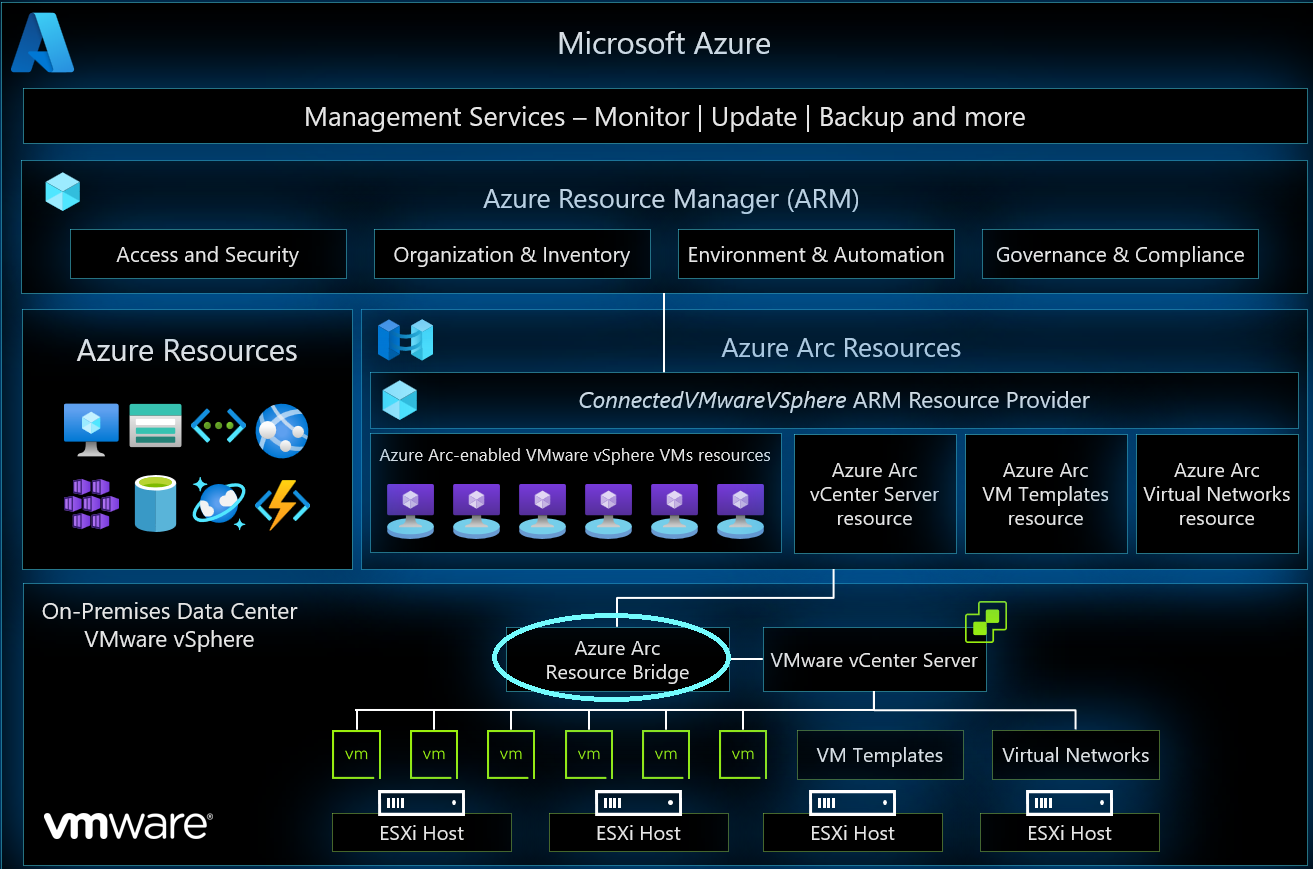Viewport: 1313px width, 869px height.
Task: Click the rightmost Arc-enabled vSphere VM icon
Action: (x=740, y=511)
